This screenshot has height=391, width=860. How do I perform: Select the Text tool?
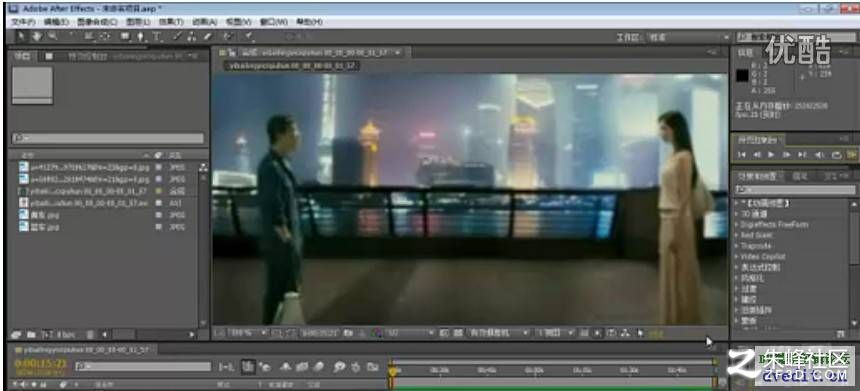click(157, 37)
